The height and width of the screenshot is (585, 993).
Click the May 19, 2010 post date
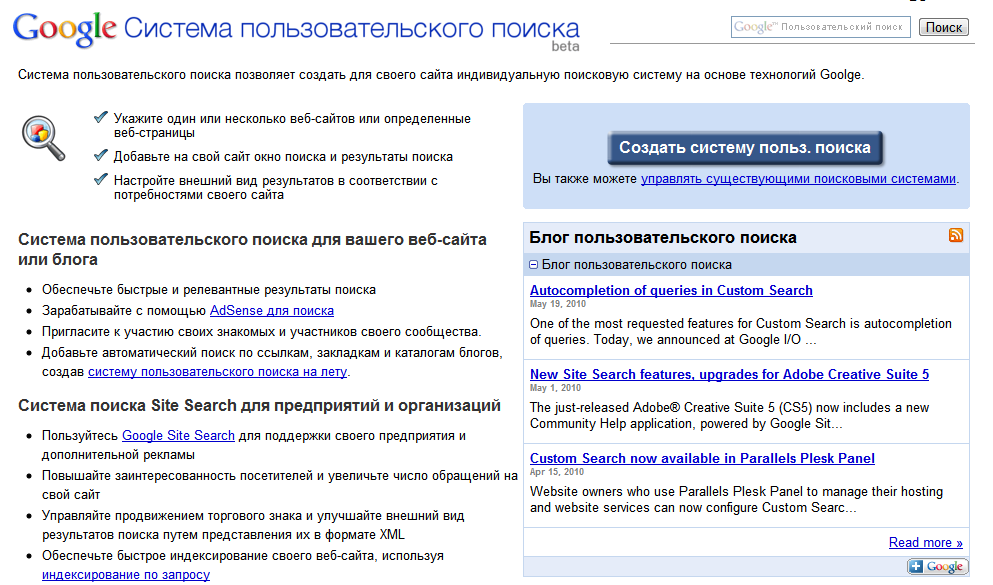pyautogui.click(x=557, y=304)
